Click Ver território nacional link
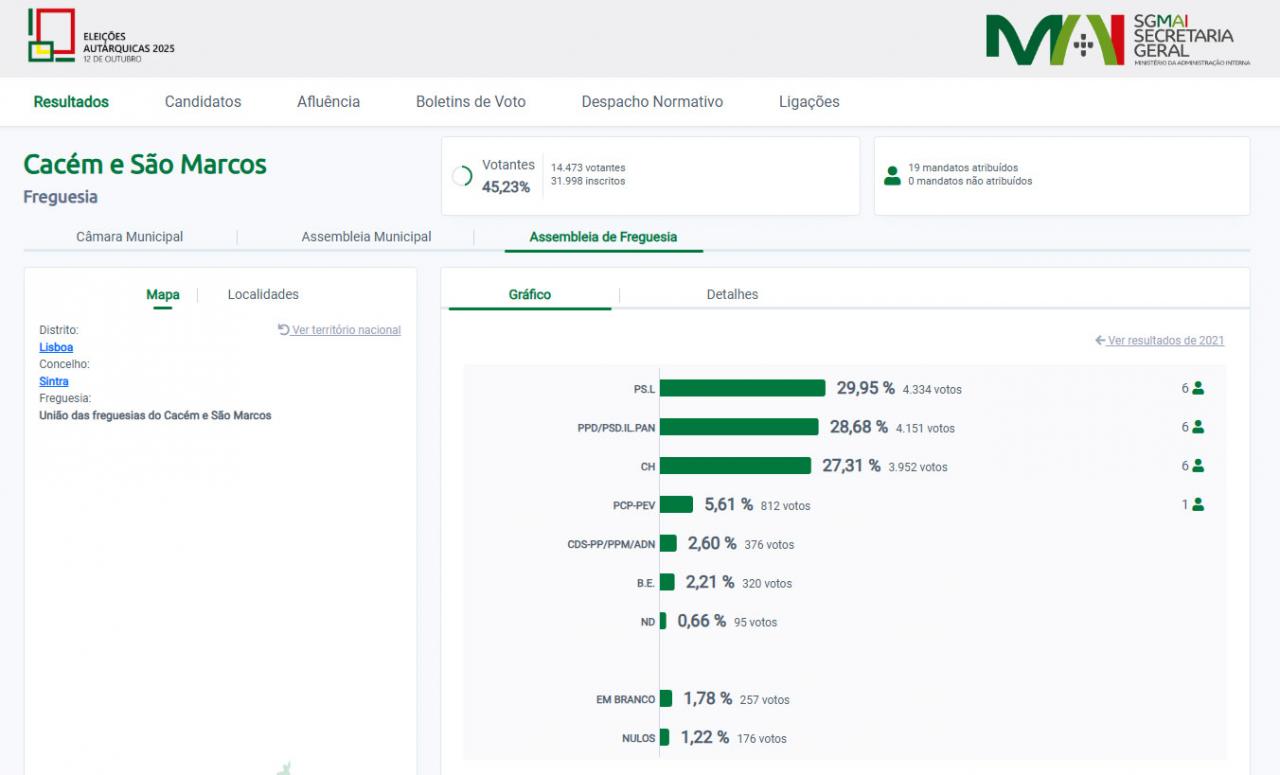Viewport: 1280px width, 775px height. tap(340, 330)
